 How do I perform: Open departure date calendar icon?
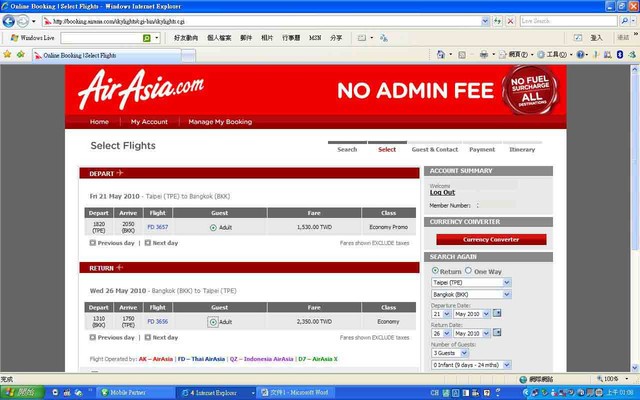tap(497, 313)
